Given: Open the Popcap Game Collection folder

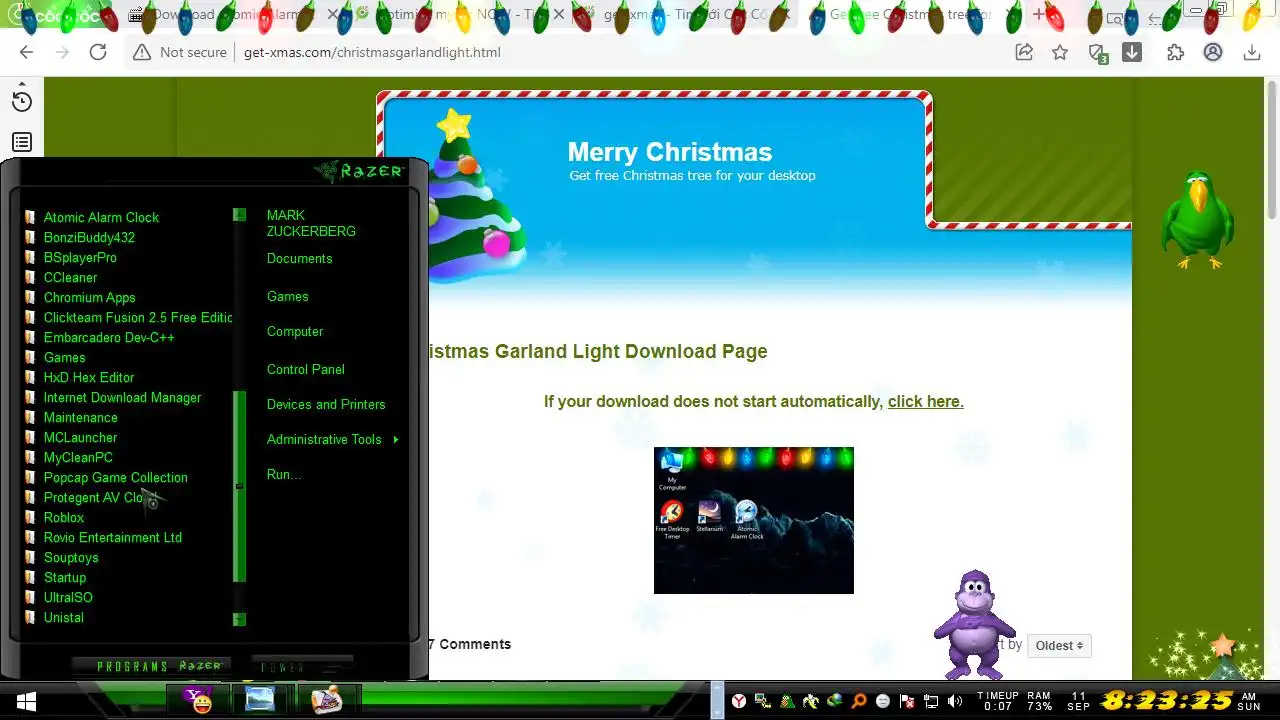Looking at the screenshot, I should click(115, 477).
